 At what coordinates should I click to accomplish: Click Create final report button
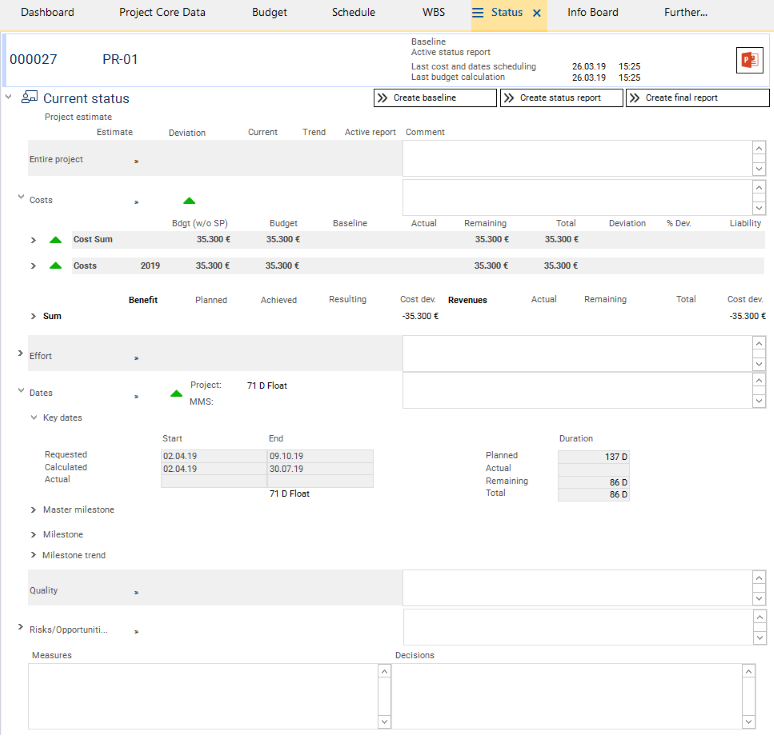click(x=697, y=98)
